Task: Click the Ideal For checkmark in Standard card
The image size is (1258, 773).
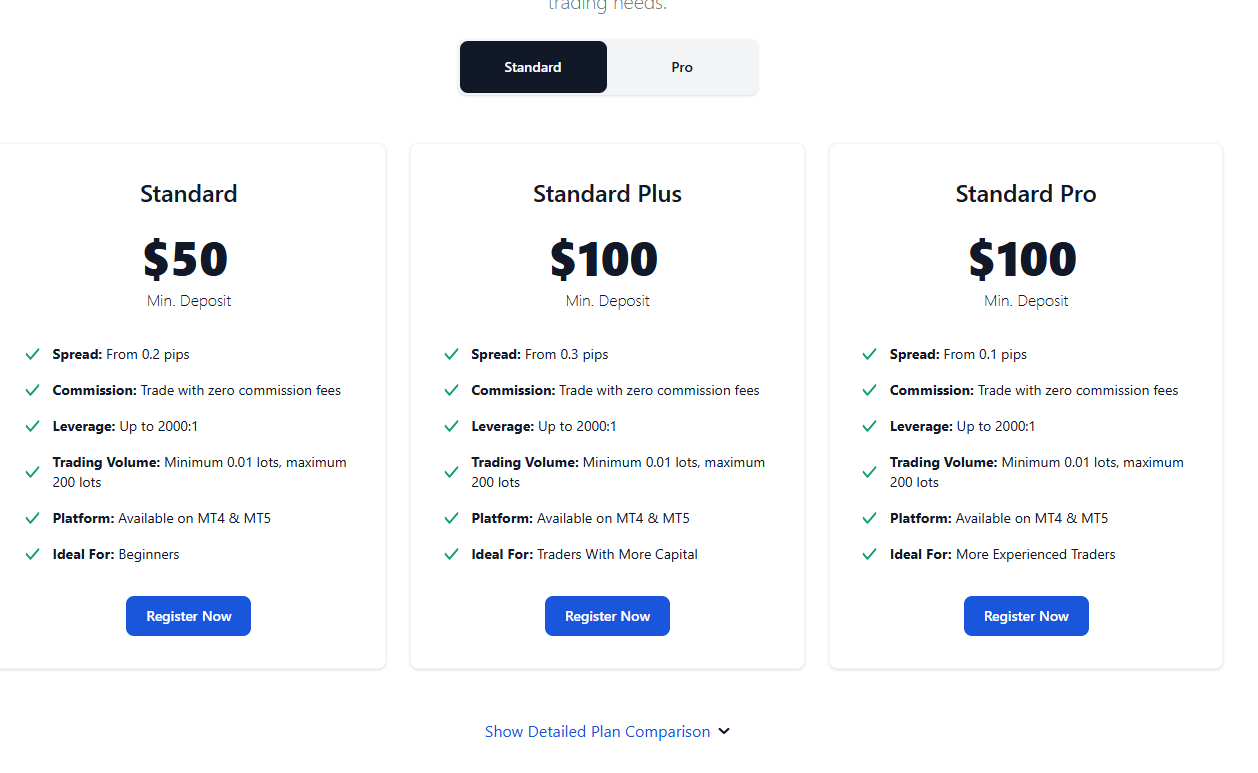Action: (33, 554)
